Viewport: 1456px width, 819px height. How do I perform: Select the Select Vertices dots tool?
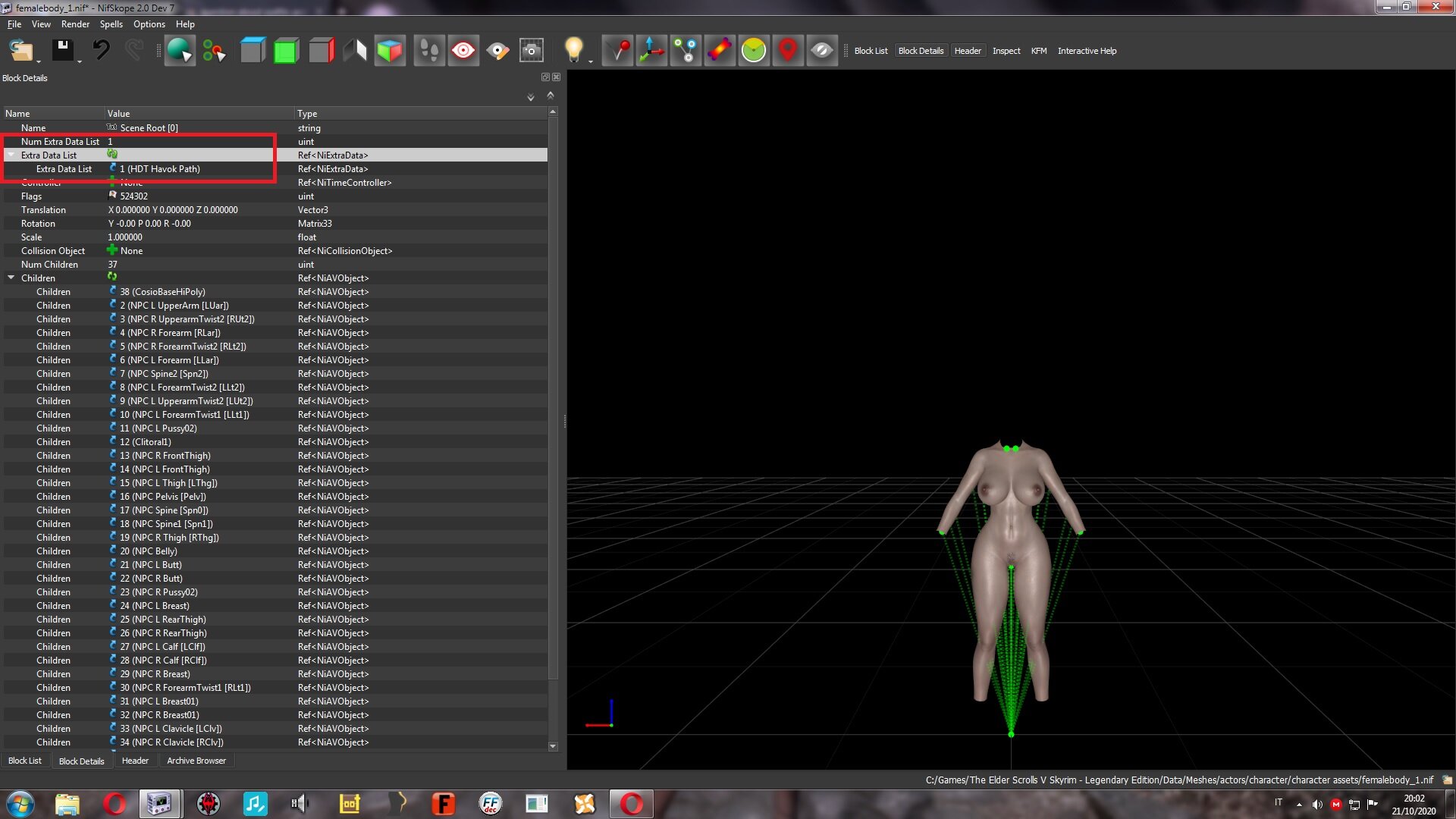point(214,51)
